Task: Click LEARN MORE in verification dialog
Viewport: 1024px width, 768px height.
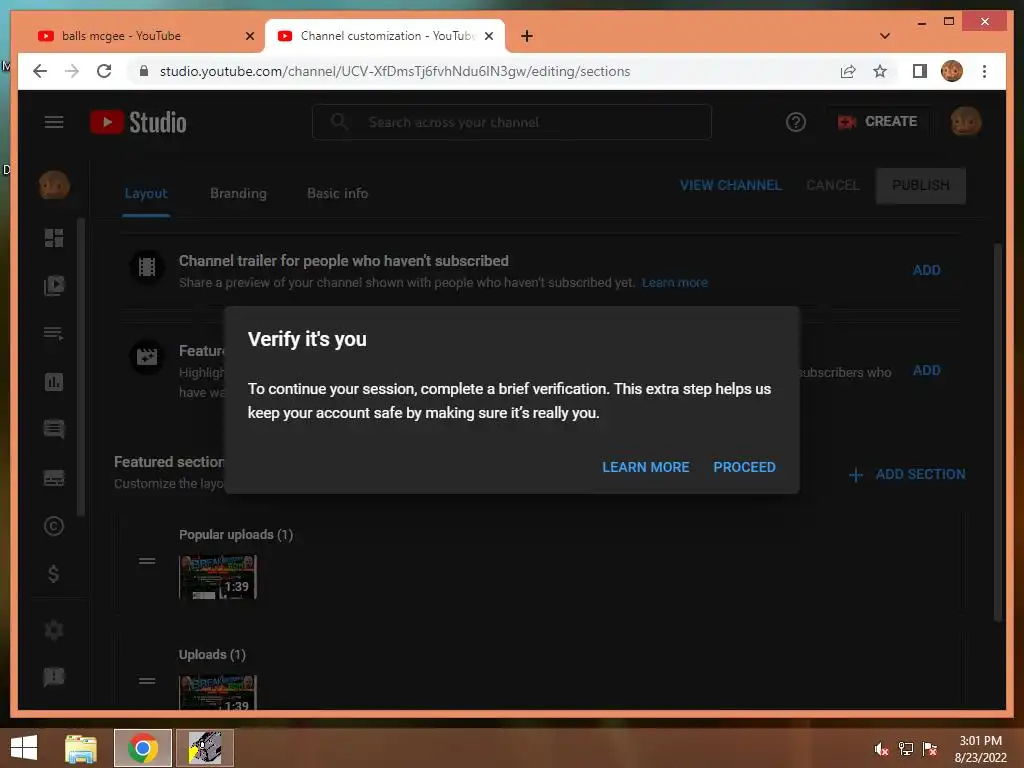Action: pos(645,467)
